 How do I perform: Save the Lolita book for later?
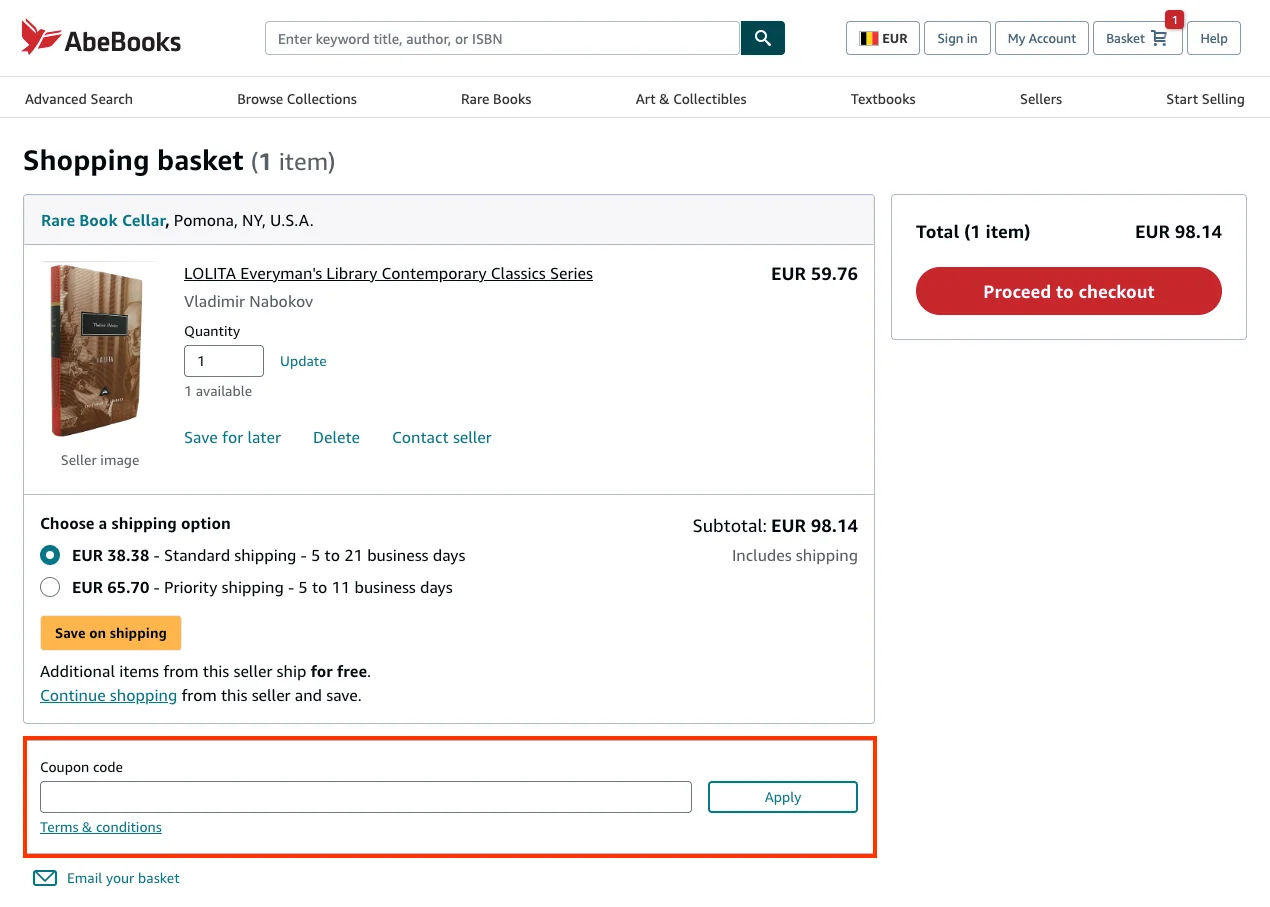232,437
